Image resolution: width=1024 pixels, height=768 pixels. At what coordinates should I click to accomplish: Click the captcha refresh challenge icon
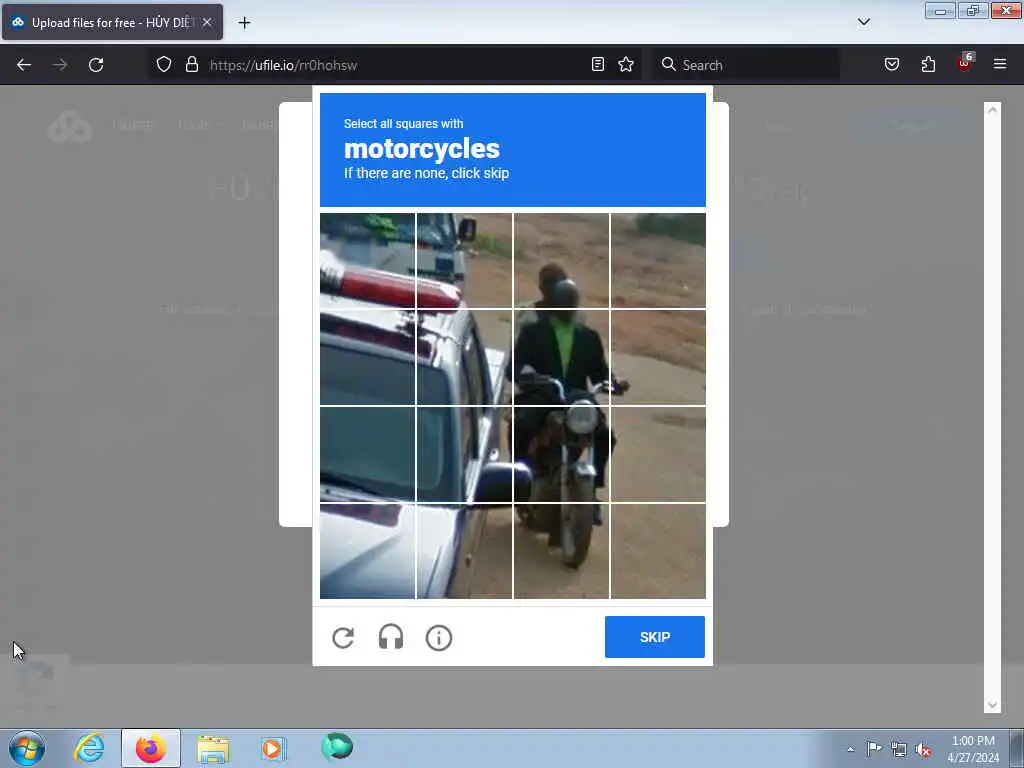343,637
